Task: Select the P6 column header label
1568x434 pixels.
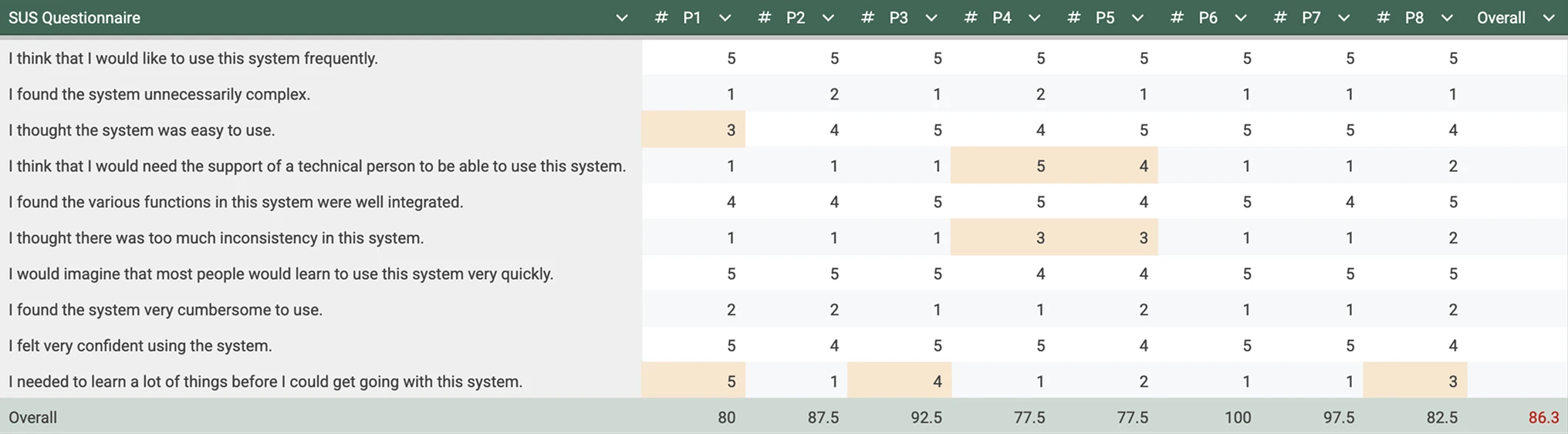Action: click(1208, 18)
